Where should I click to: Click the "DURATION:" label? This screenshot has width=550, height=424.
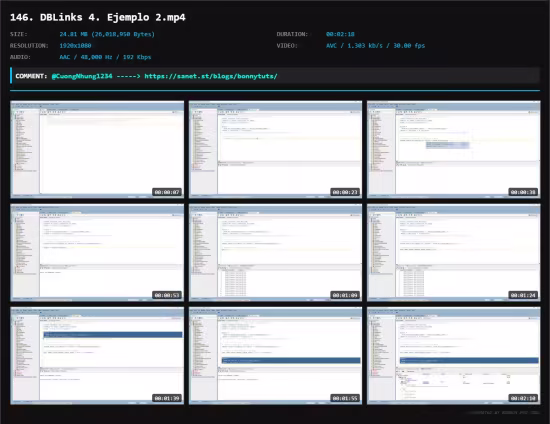tap(292, 34)
